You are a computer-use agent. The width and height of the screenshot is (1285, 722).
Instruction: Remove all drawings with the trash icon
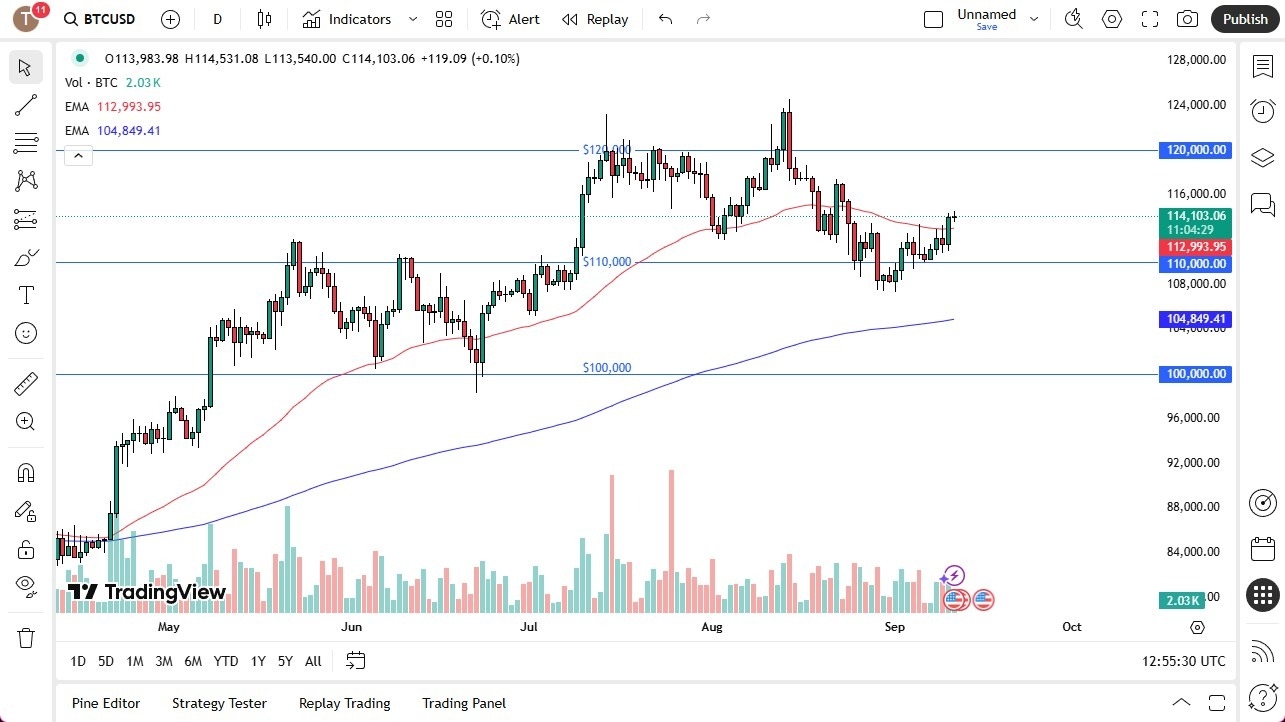(x=25, y=637)
